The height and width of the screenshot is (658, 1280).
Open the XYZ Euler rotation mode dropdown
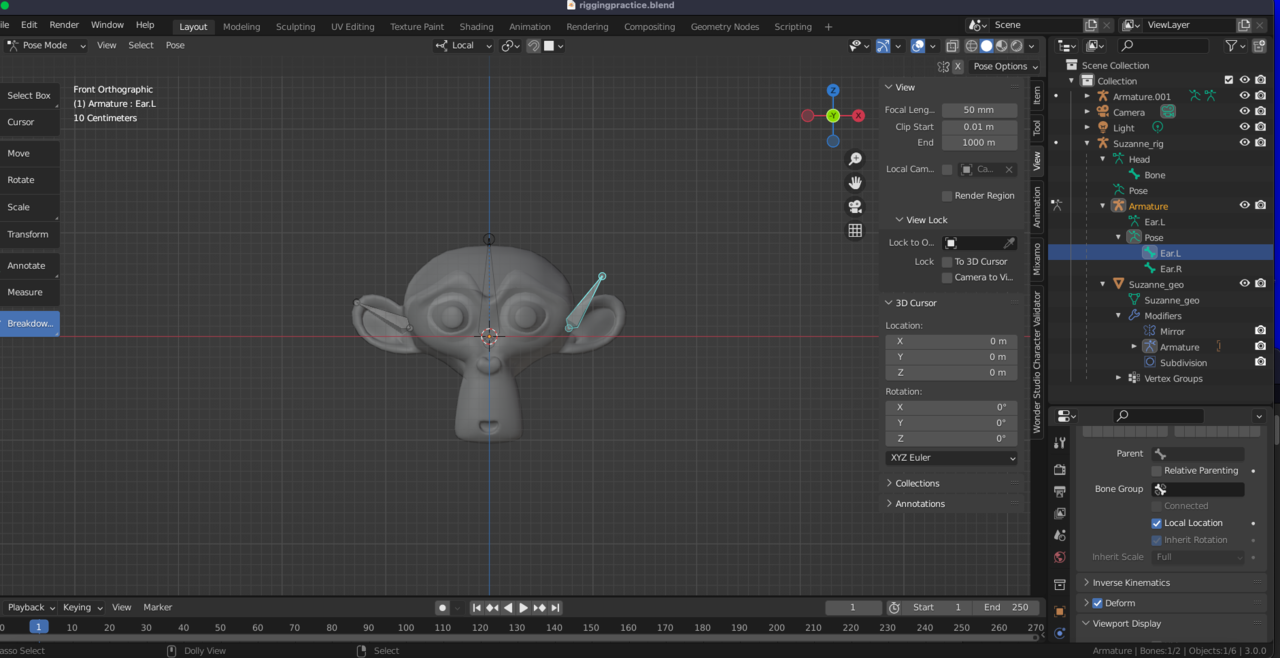[x=951, y=458]
